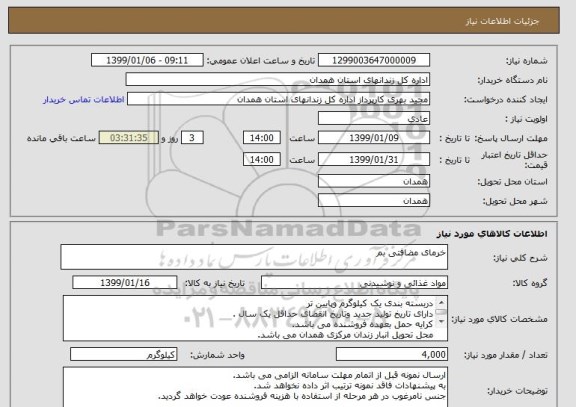Click the remaining days field showing 3

click(192, 138)
